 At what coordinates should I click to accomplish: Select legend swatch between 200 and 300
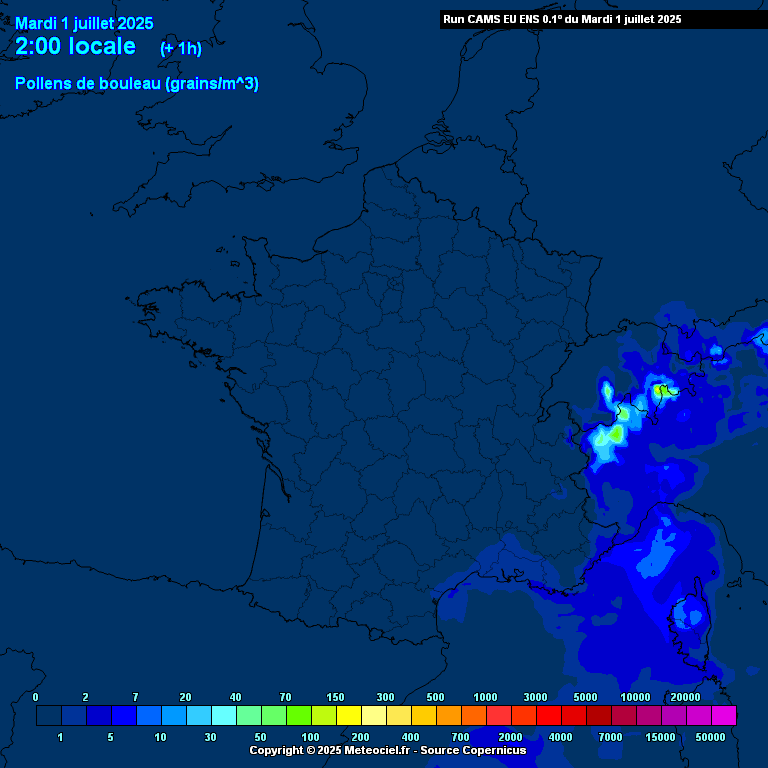tap(374, 715)
